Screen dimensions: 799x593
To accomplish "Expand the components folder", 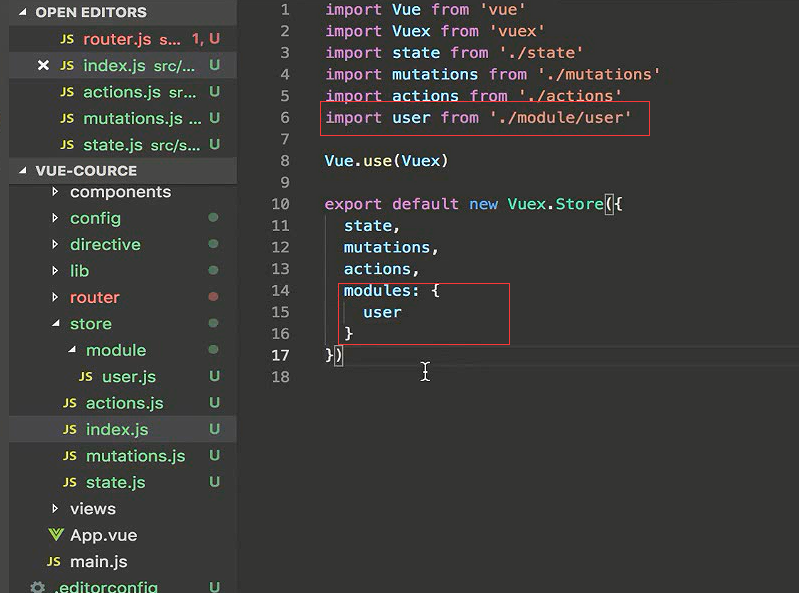I will click(x=55, y=192).
